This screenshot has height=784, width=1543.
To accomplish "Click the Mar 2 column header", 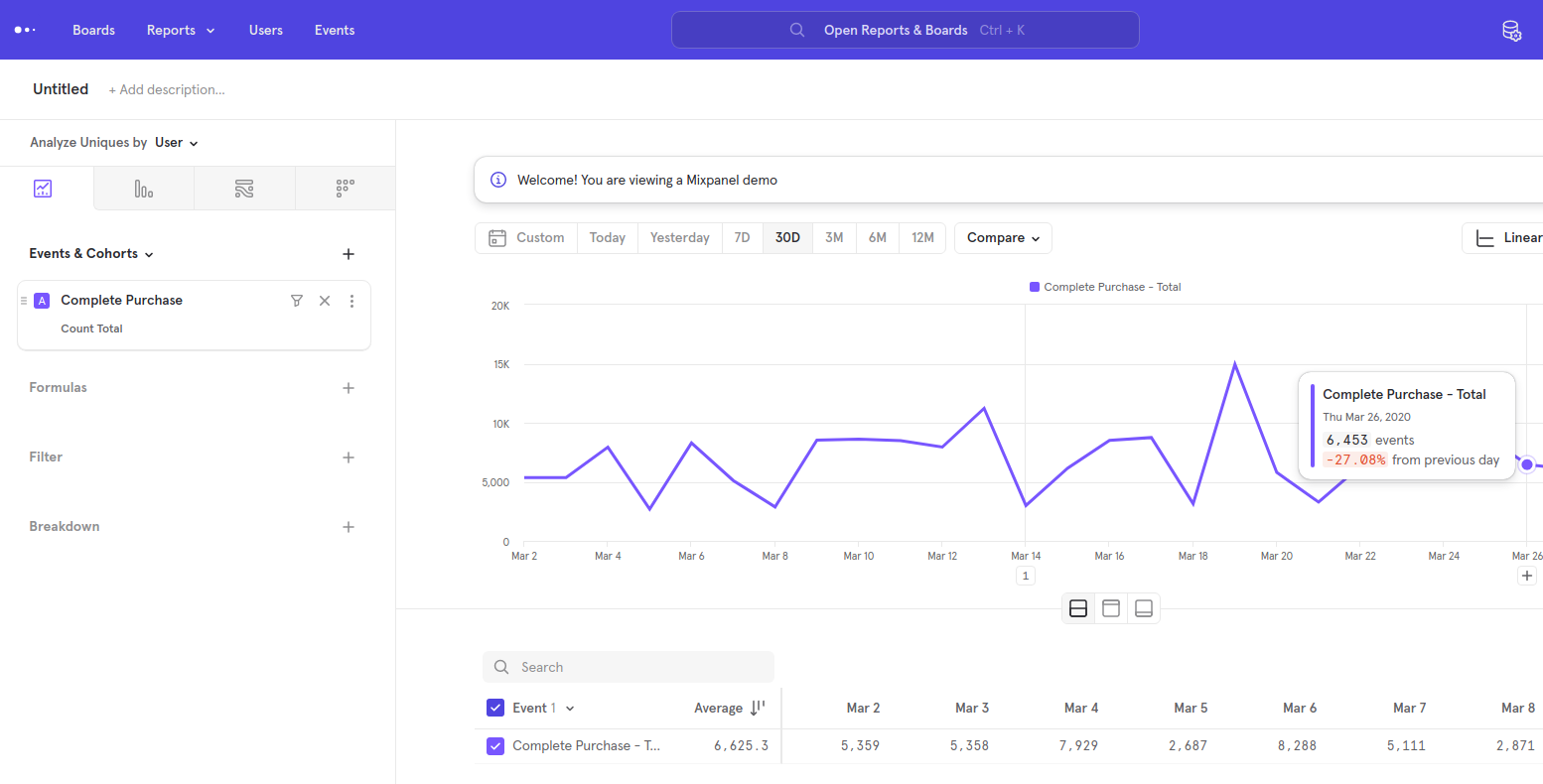I will tap(863, 709).
